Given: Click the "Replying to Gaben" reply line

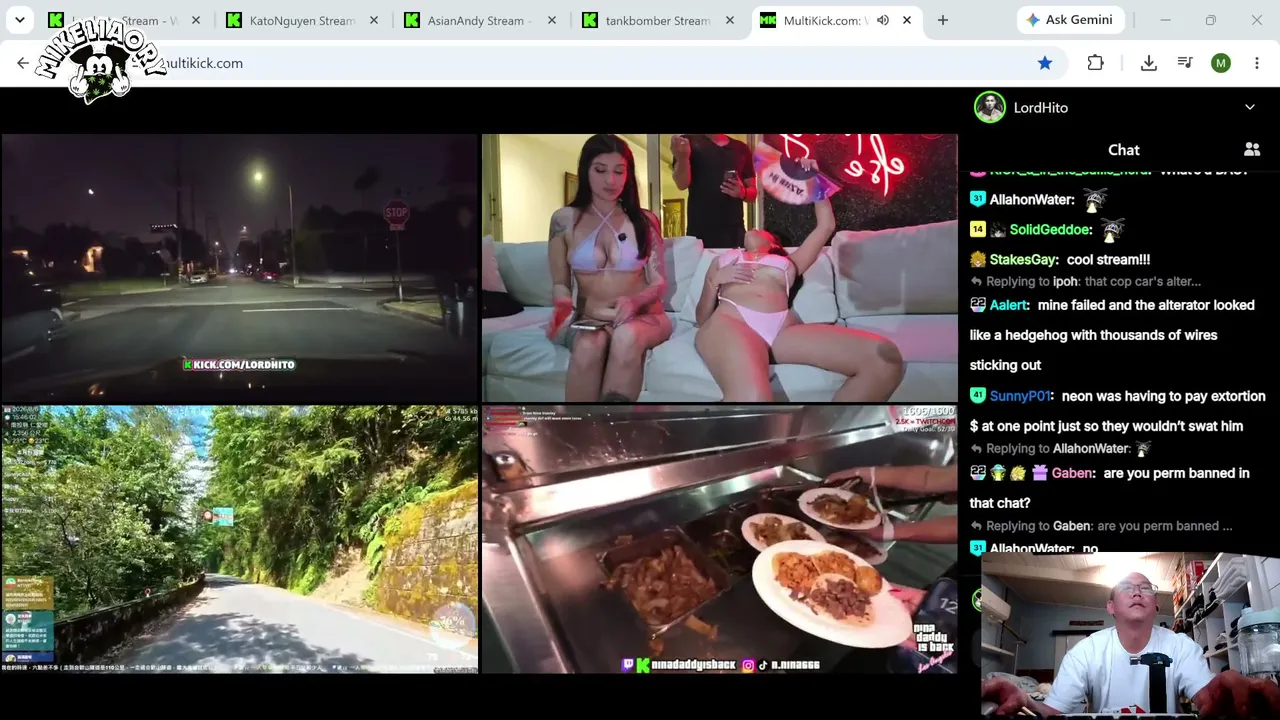Looking at the screenshot, I should coord(1103,526).
